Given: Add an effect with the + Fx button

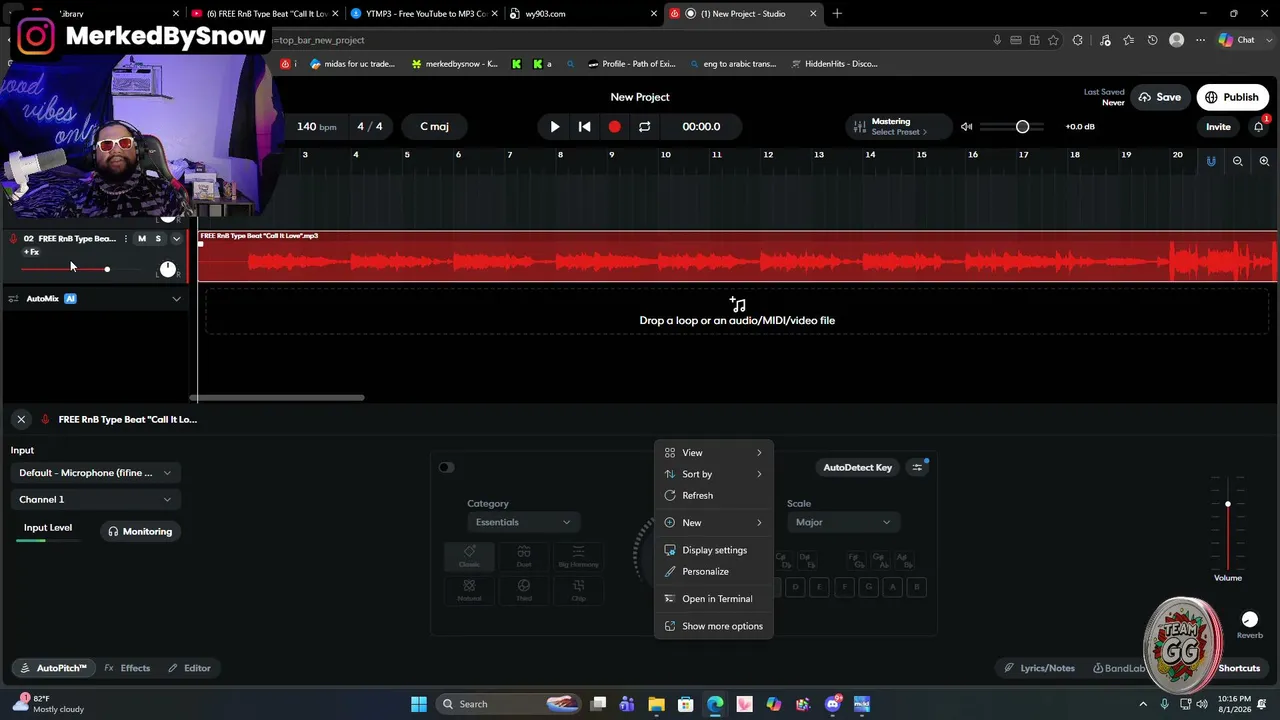Looking at the screenshot, I should pos(31,252).
